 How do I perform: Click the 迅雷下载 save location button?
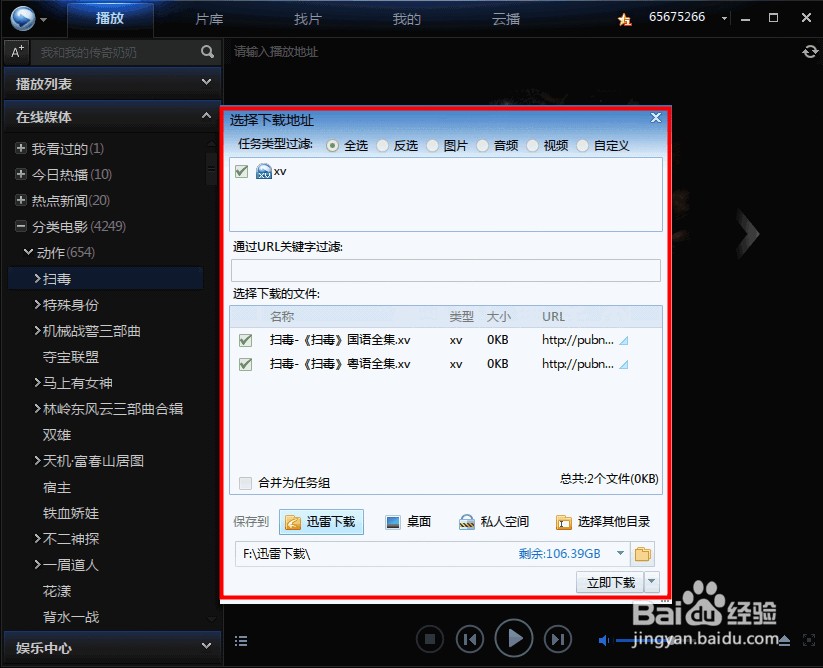(321, 522)
